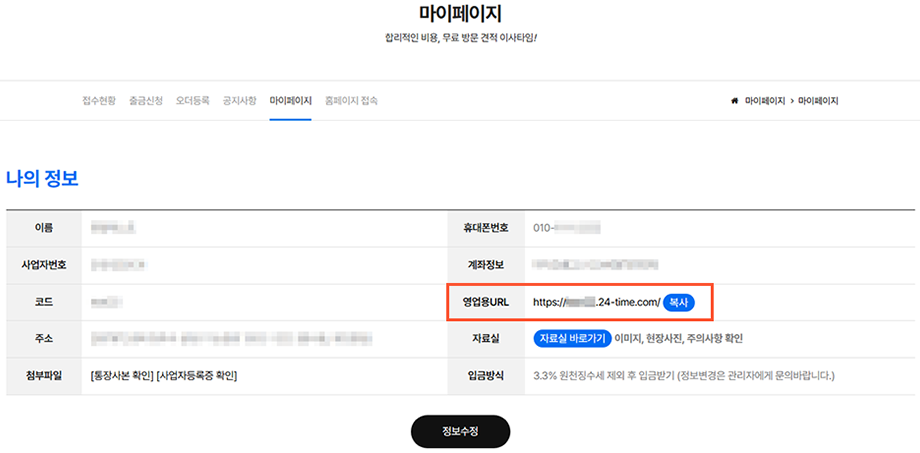Go to the 오더등록 tab
The width and height of the screenshot is (920, 453).
193,101
